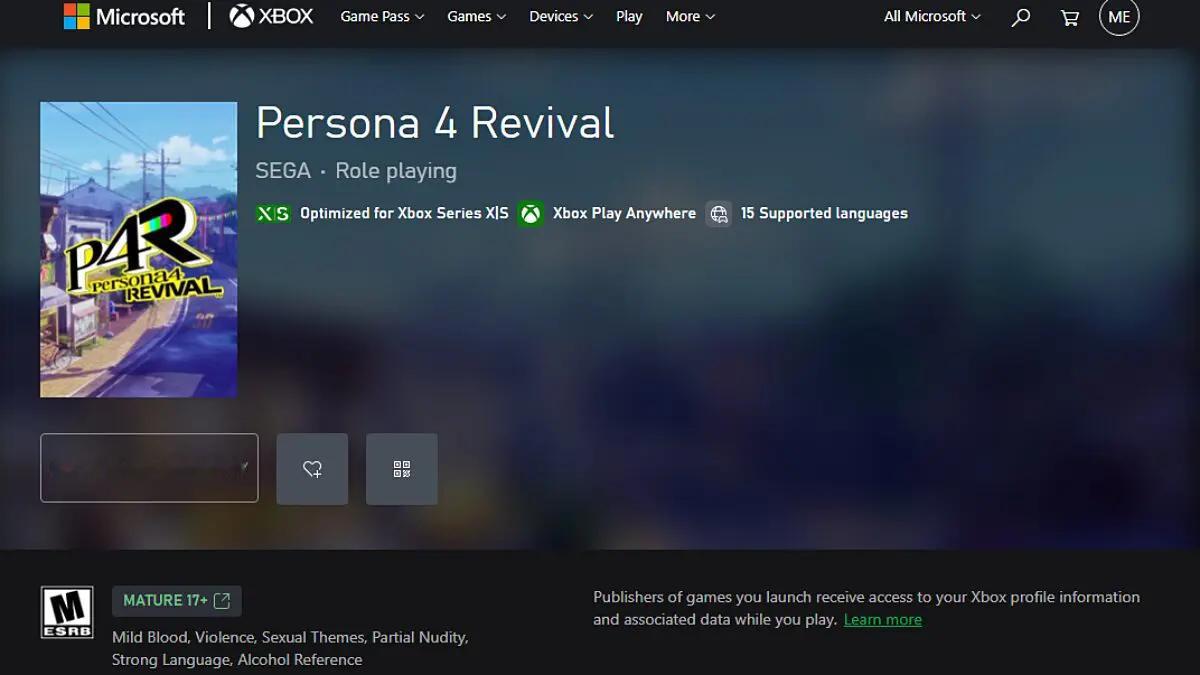Click the Optimized for Xbox Series X|S badge icon
Viewport: 1200px width, 675px height.
coord(273,213)
